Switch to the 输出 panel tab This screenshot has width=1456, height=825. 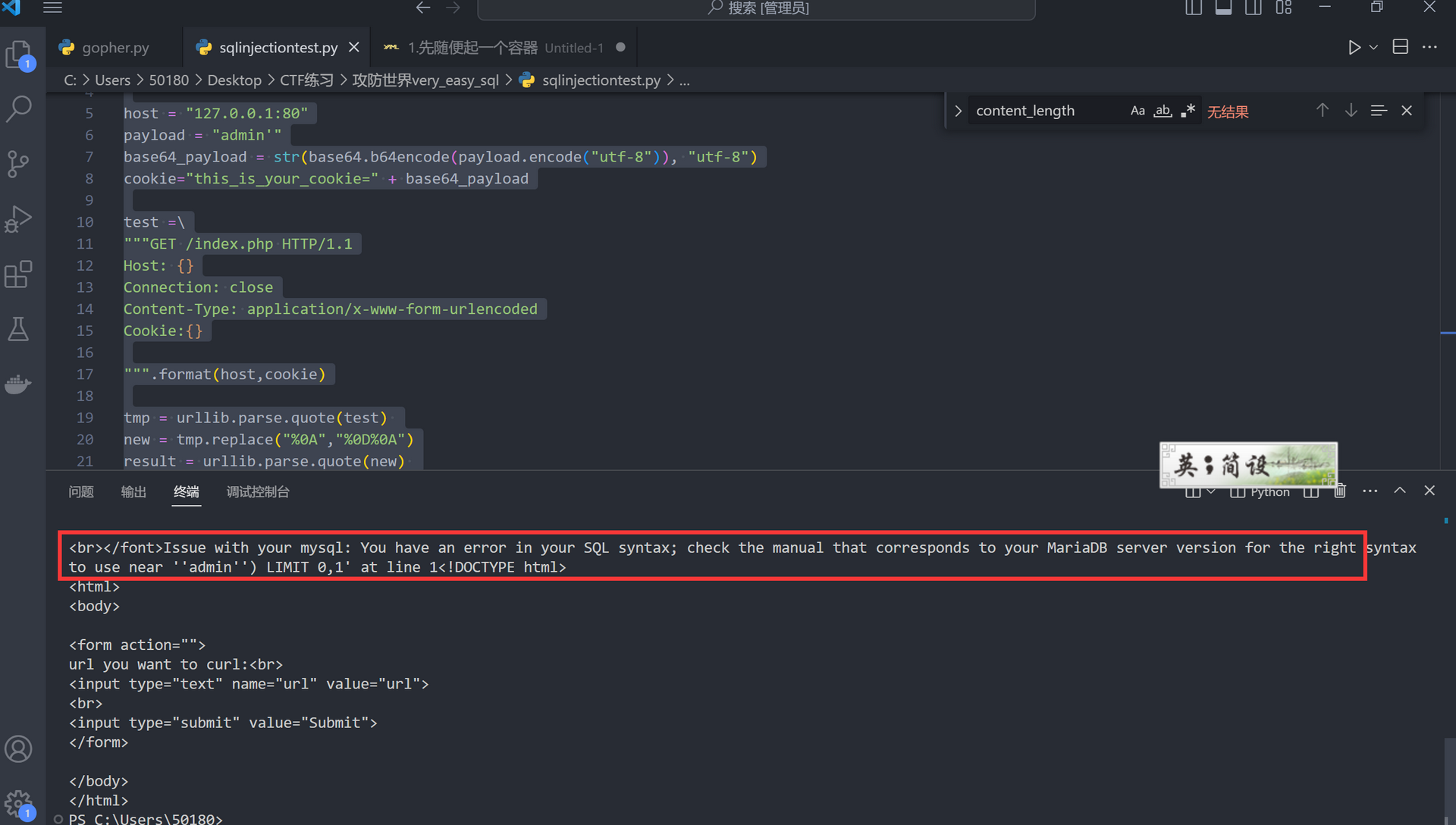click(133, 491)
